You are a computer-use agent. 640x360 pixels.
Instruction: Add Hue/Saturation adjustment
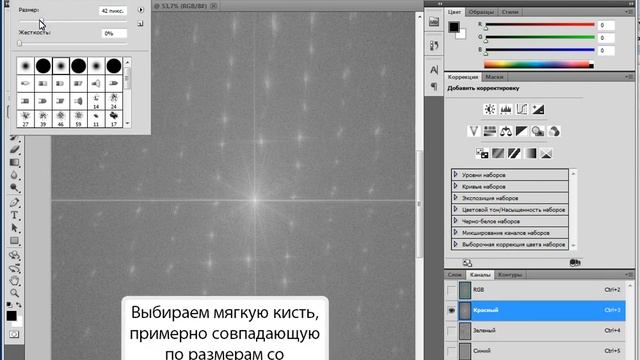point(489,131)
